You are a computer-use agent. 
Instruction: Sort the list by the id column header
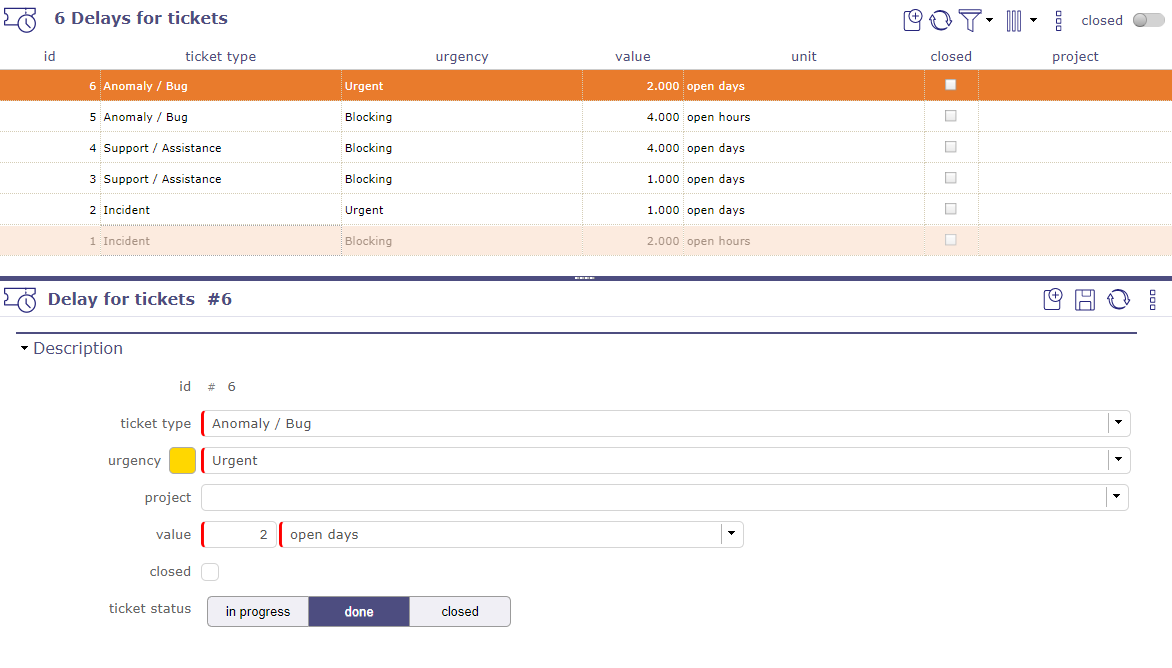(49, 56)
